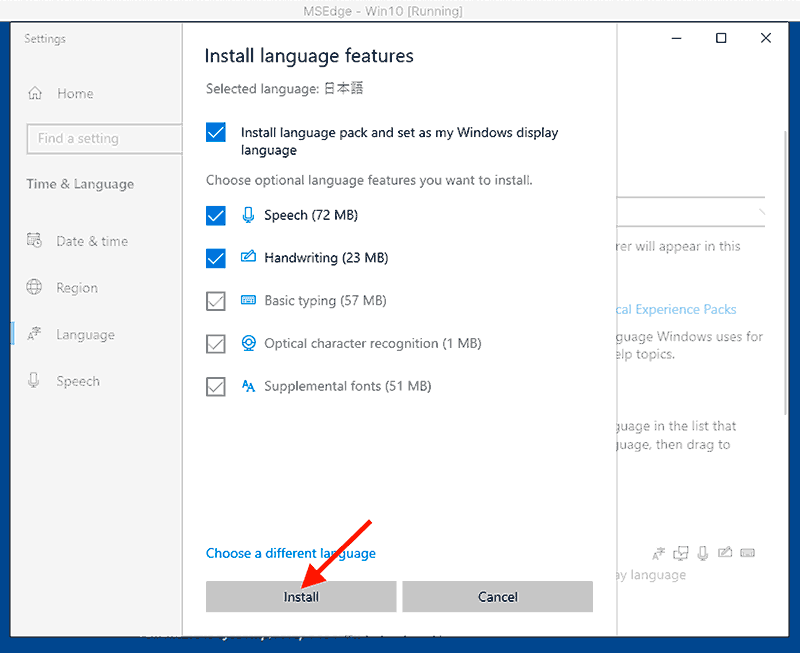Screen dimensions: 800x653
Task: Uncheck the Handwriting (23 MB) checkbox
Action: tap(216, 258)
